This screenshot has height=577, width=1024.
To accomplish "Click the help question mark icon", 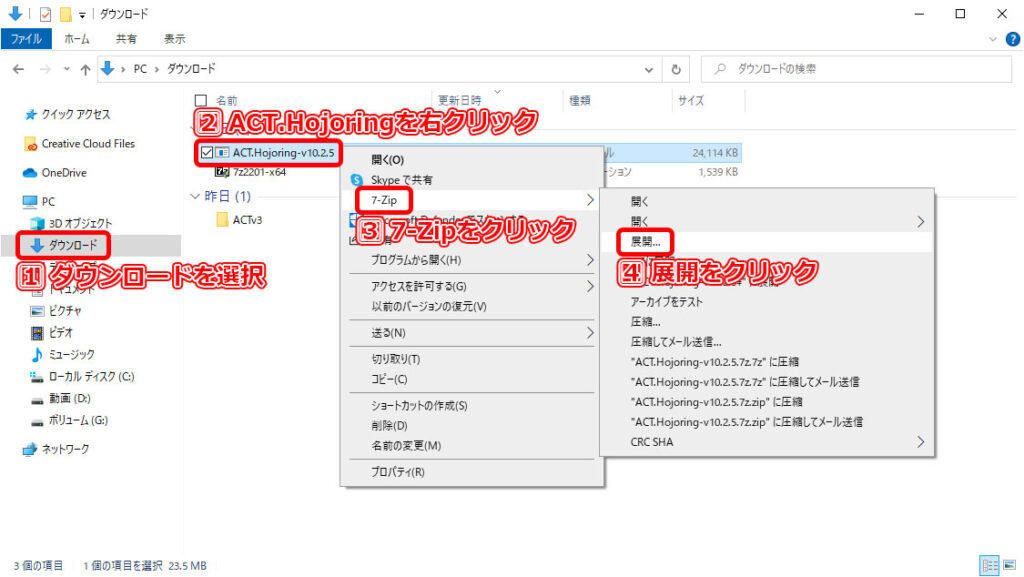I will [x=1012, y=39].
